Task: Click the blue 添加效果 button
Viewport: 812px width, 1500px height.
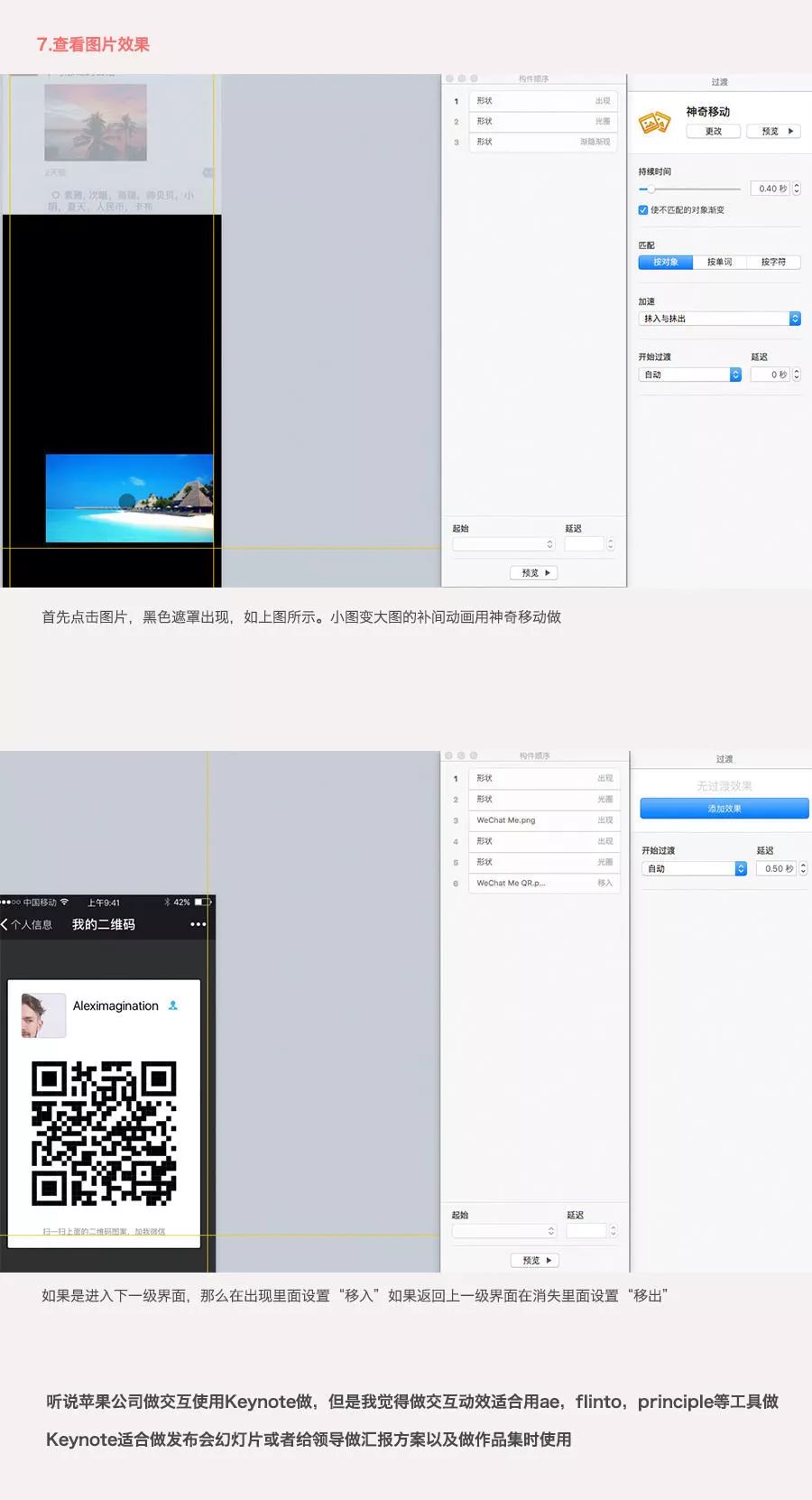Action: pos(724,809)
